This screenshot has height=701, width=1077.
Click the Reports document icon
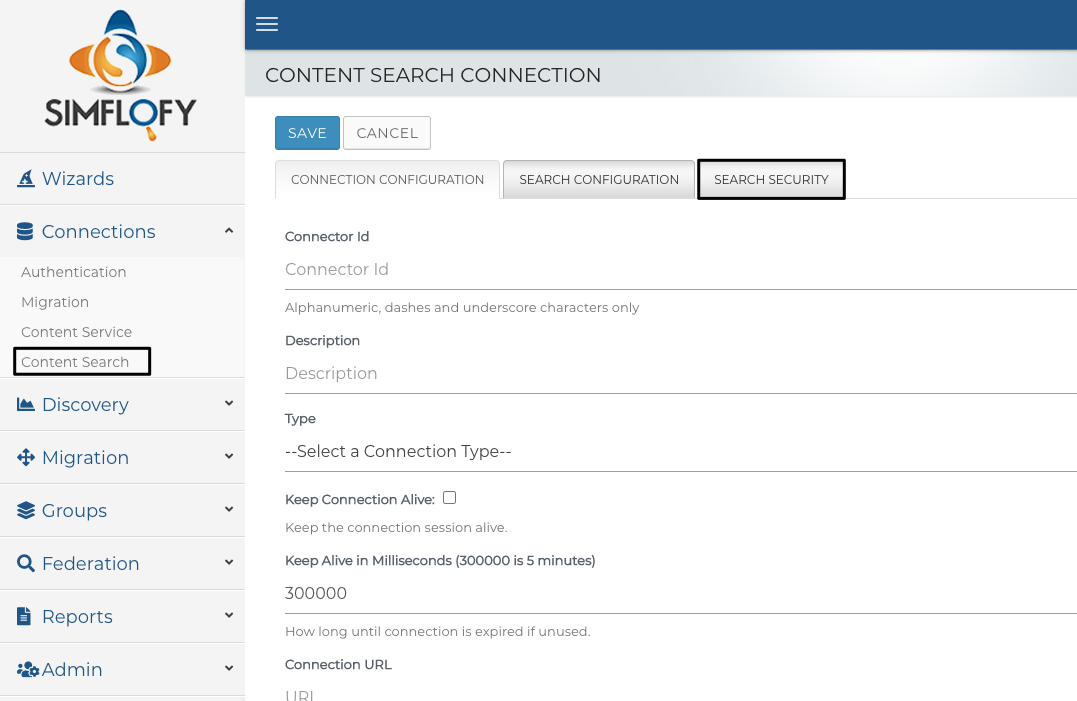click(24, 616)
